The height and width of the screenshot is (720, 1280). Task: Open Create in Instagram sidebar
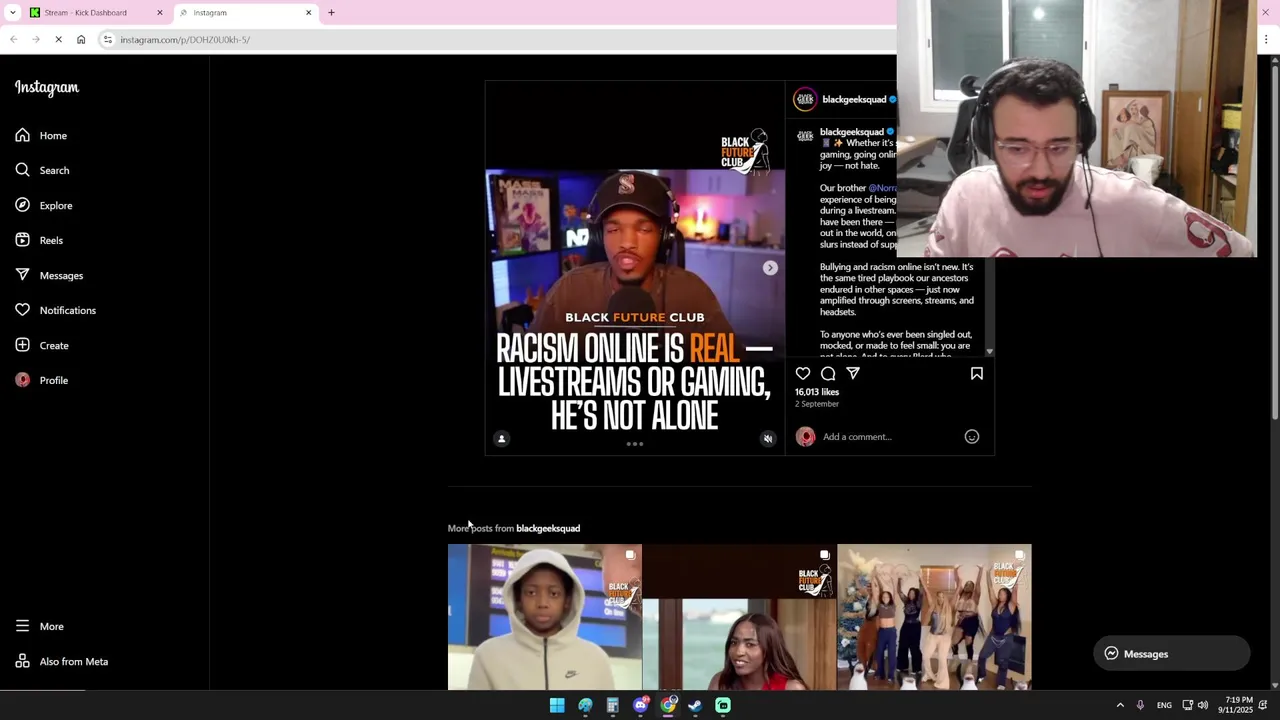pyautogui.click(x=42, y=346)
